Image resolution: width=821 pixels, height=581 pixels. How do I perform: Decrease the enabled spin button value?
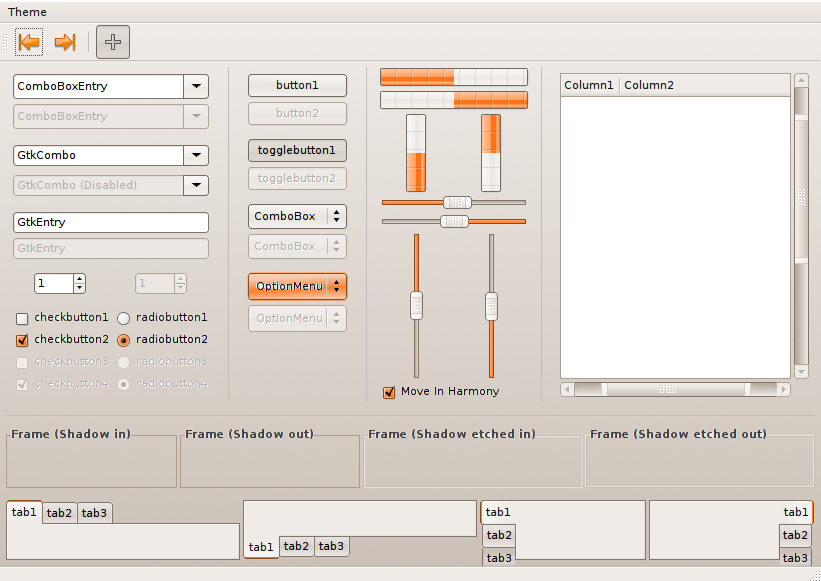point(79,288)
